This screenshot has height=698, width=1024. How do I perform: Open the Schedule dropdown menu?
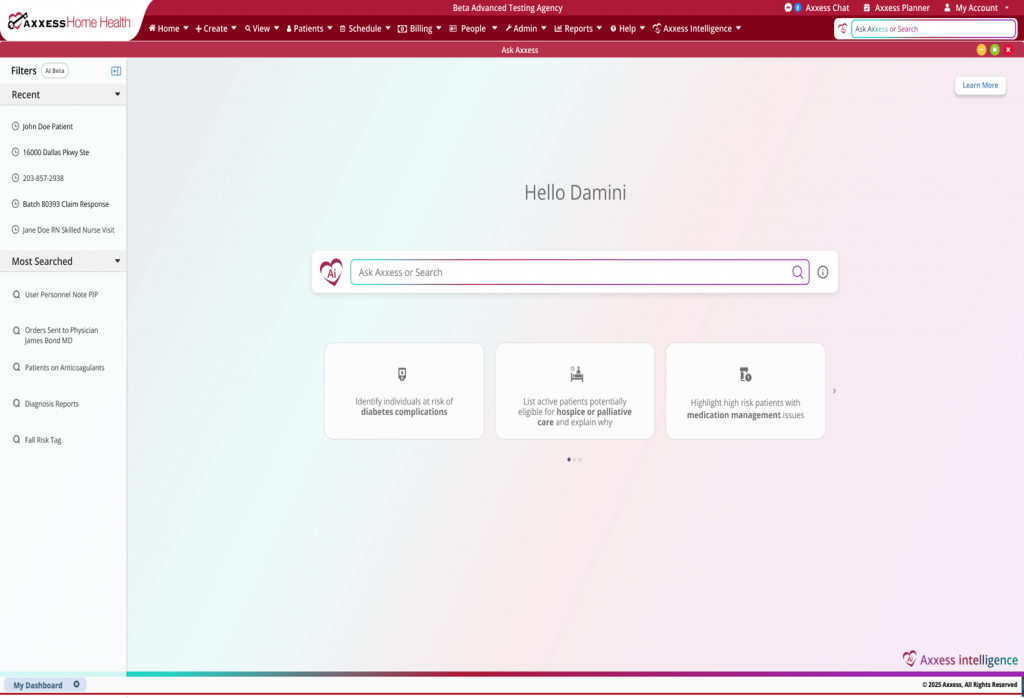365,29
